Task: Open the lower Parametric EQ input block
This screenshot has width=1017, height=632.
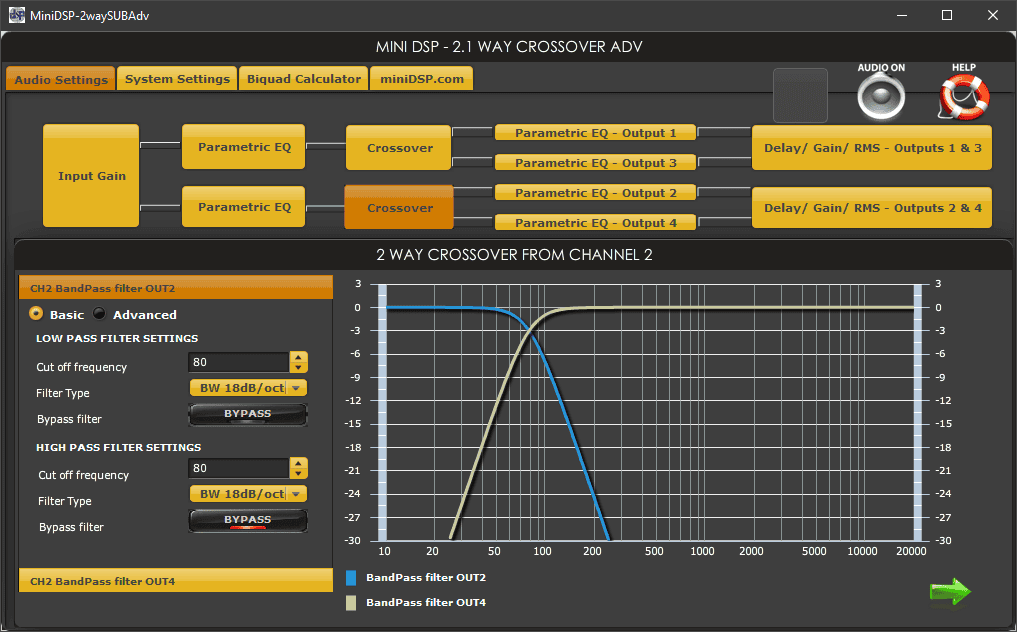Action: click(x=244, y=207)
